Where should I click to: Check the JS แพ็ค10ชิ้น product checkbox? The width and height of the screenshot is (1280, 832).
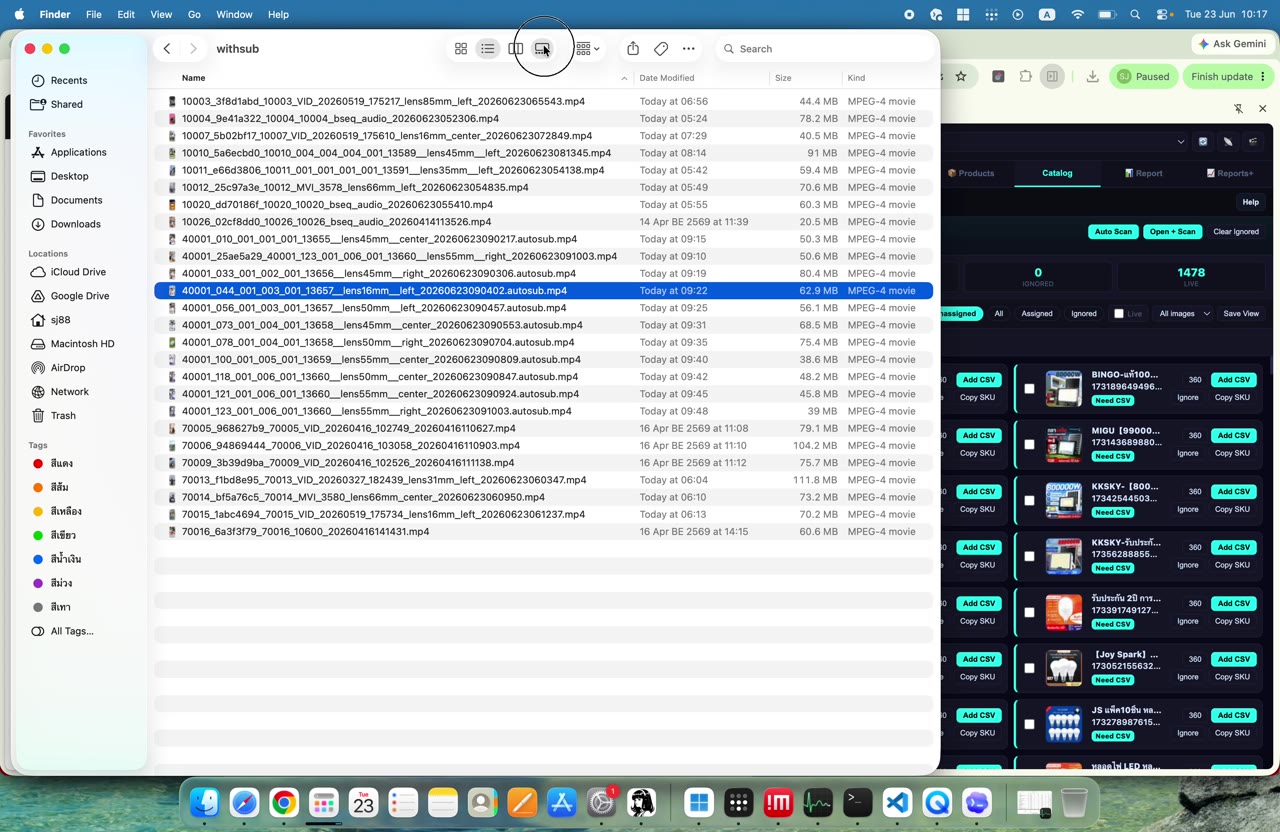pos(1029,725)
